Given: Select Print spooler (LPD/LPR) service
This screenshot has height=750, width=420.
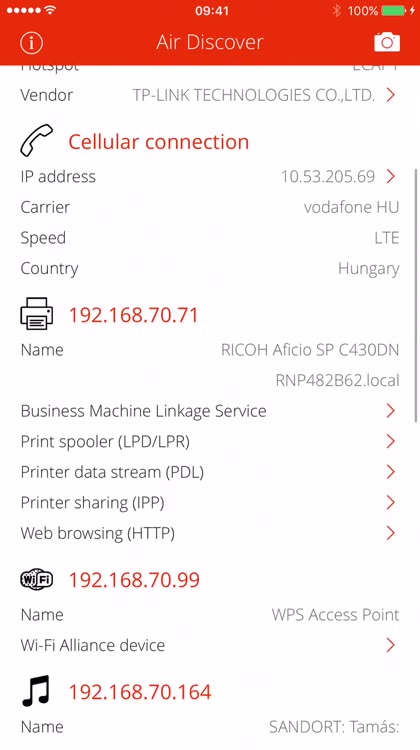Looking at the screenshot, I should 209,441.
